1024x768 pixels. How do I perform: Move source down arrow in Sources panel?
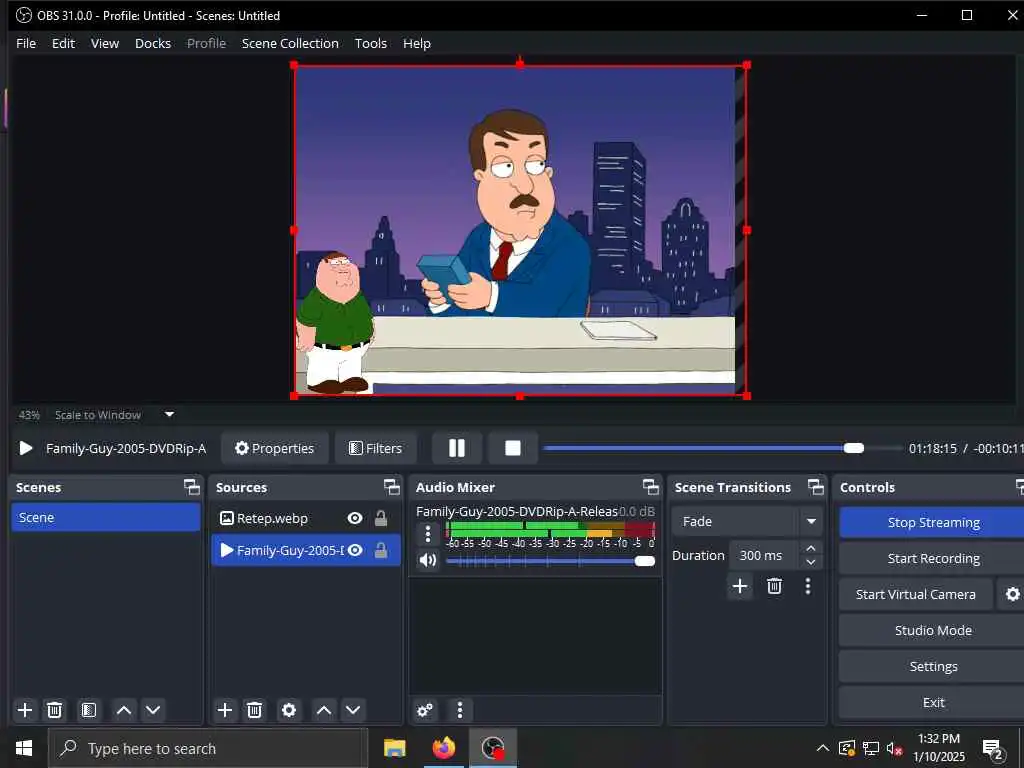point(353,710)
